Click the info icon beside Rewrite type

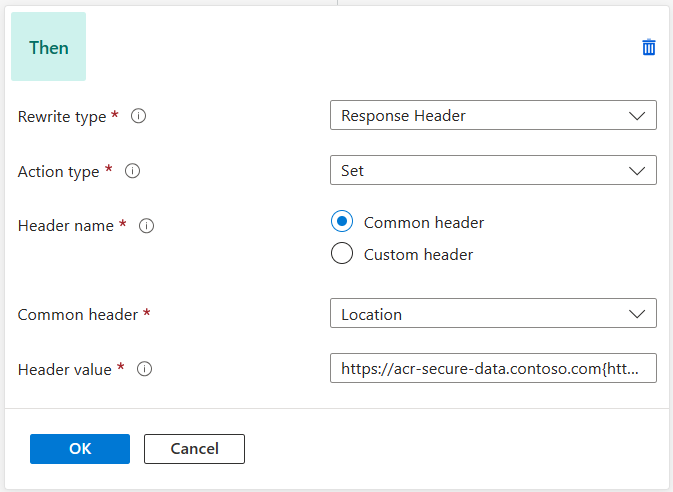click(x=139, y=116)
